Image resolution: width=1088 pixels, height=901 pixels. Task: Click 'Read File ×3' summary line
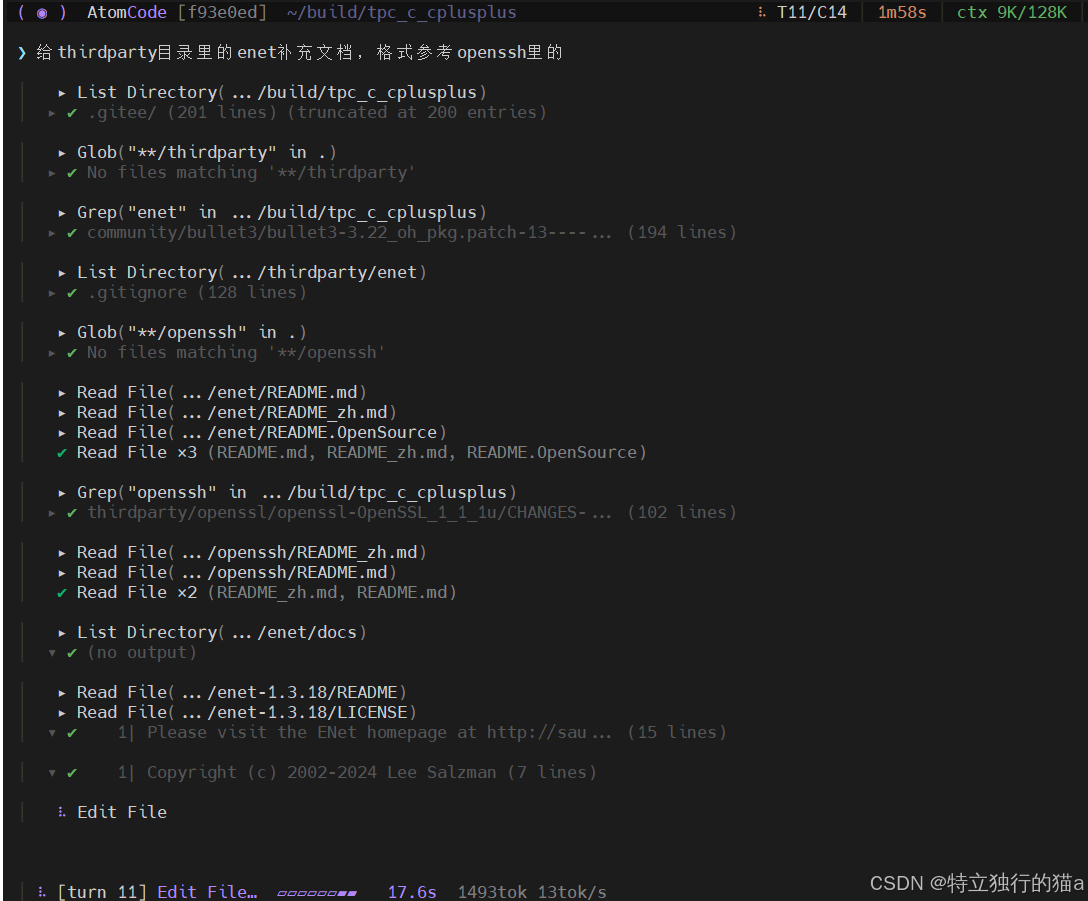tap(362, 453)
